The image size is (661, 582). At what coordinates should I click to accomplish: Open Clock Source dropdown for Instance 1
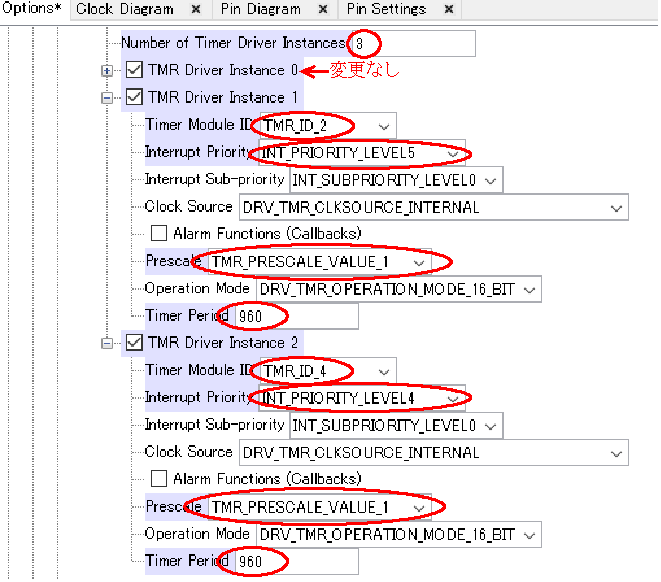point(617,208)
